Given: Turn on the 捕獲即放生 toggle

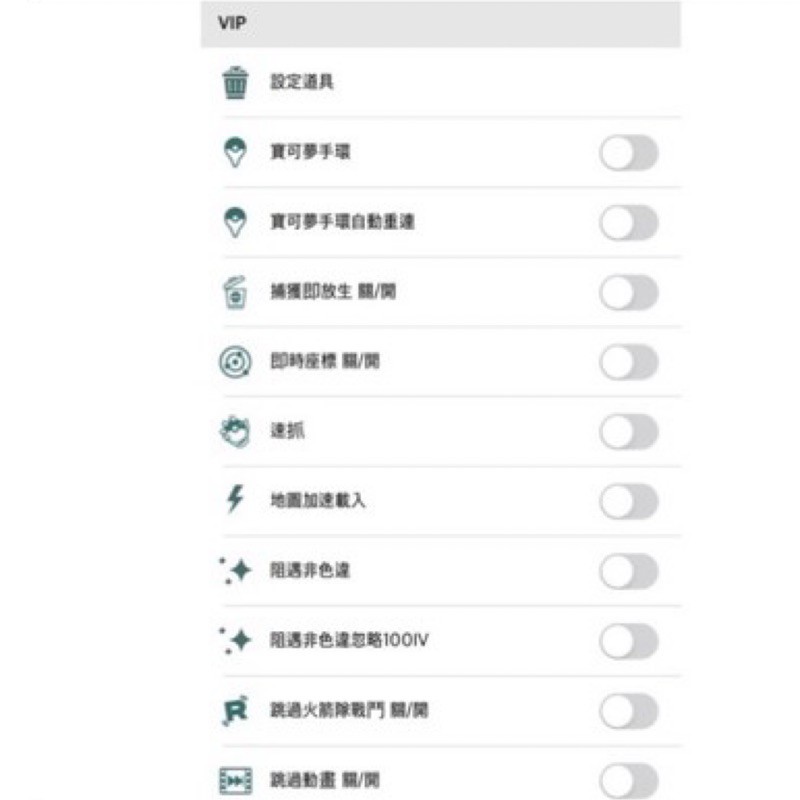Looking at the screenshot, I should 629,292.
